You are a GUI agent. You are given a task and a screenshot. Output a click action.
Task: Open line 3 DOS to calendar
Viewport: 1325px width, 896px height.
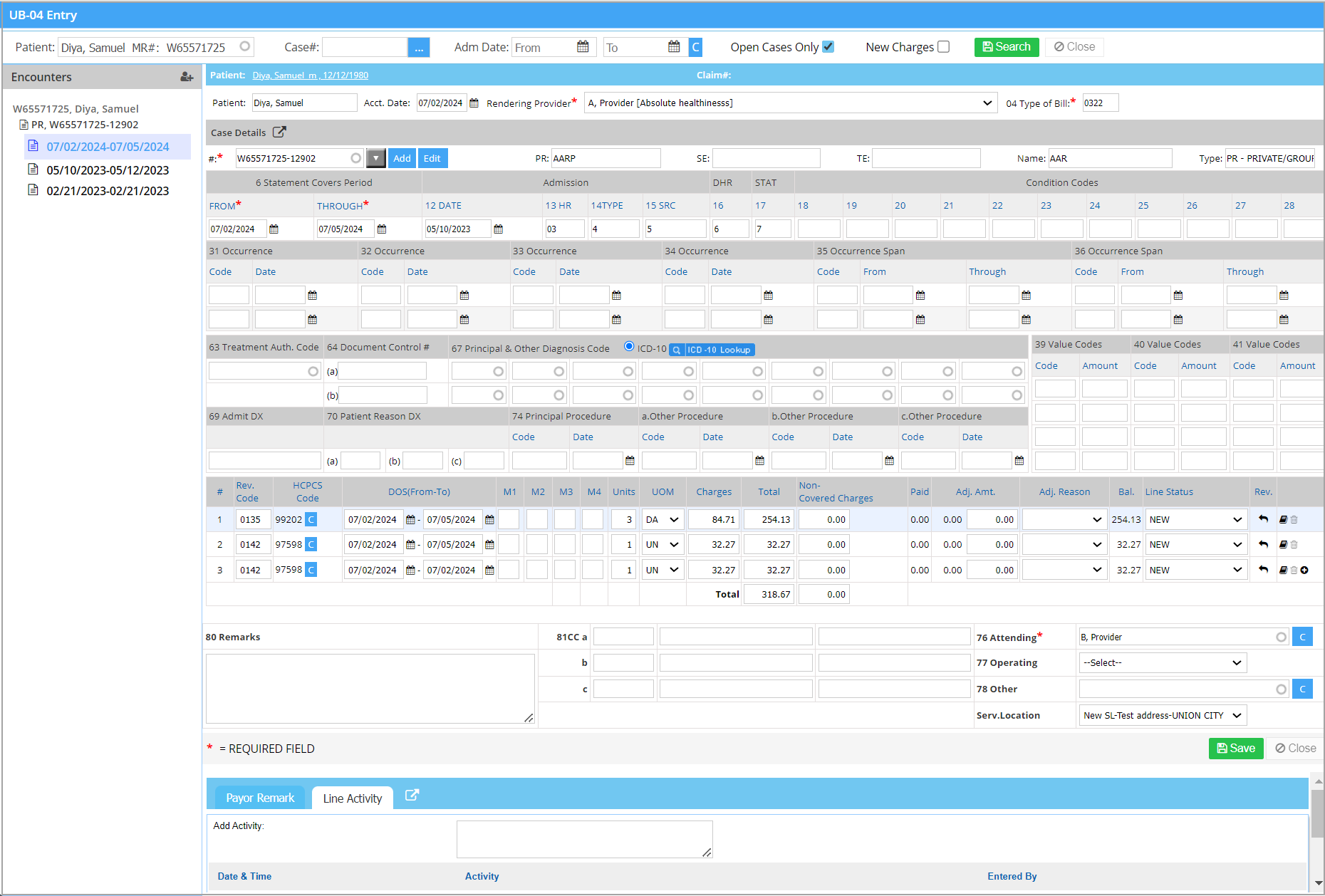point(489,570)
